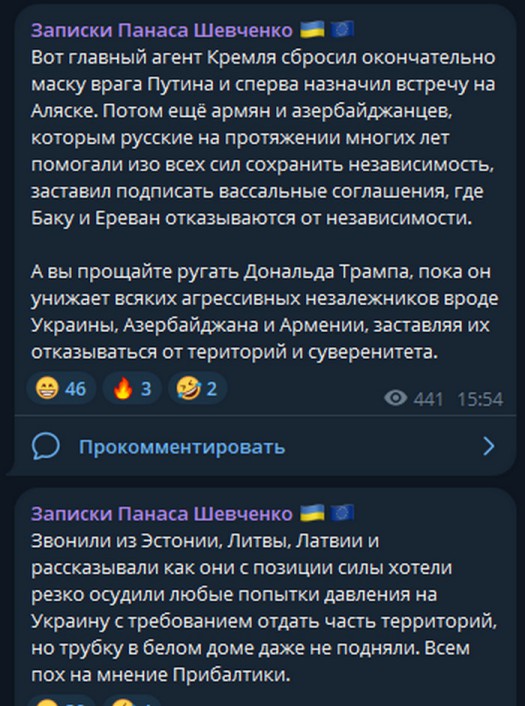Screen dimensions: 525x706
Task: Toggle the first cut-off reaction under second post
Action: pos(61,702)
